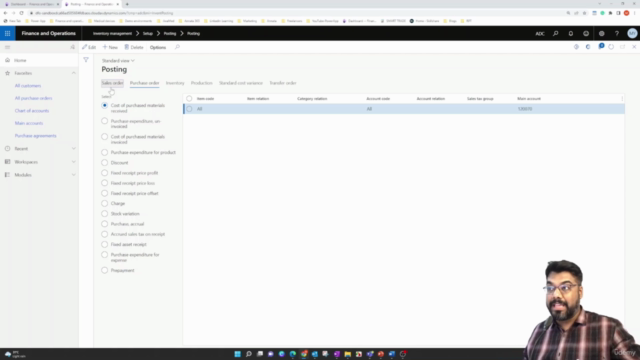Collapse the Favorites section chevron
The height and width of the screenshot is (360, 640).
(73, 73)
